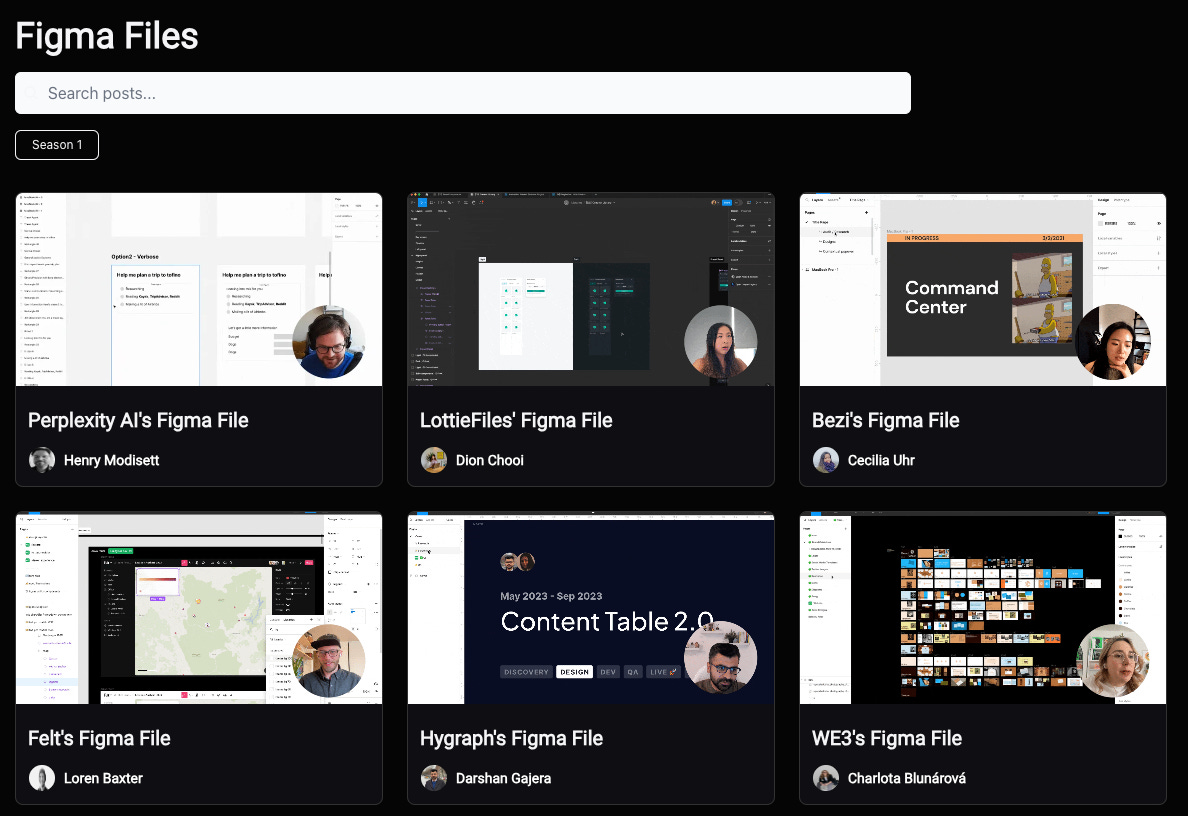The image size is (1188, 816).
Task: Open Hygraph's Figma File post
Action: point(511,738)
